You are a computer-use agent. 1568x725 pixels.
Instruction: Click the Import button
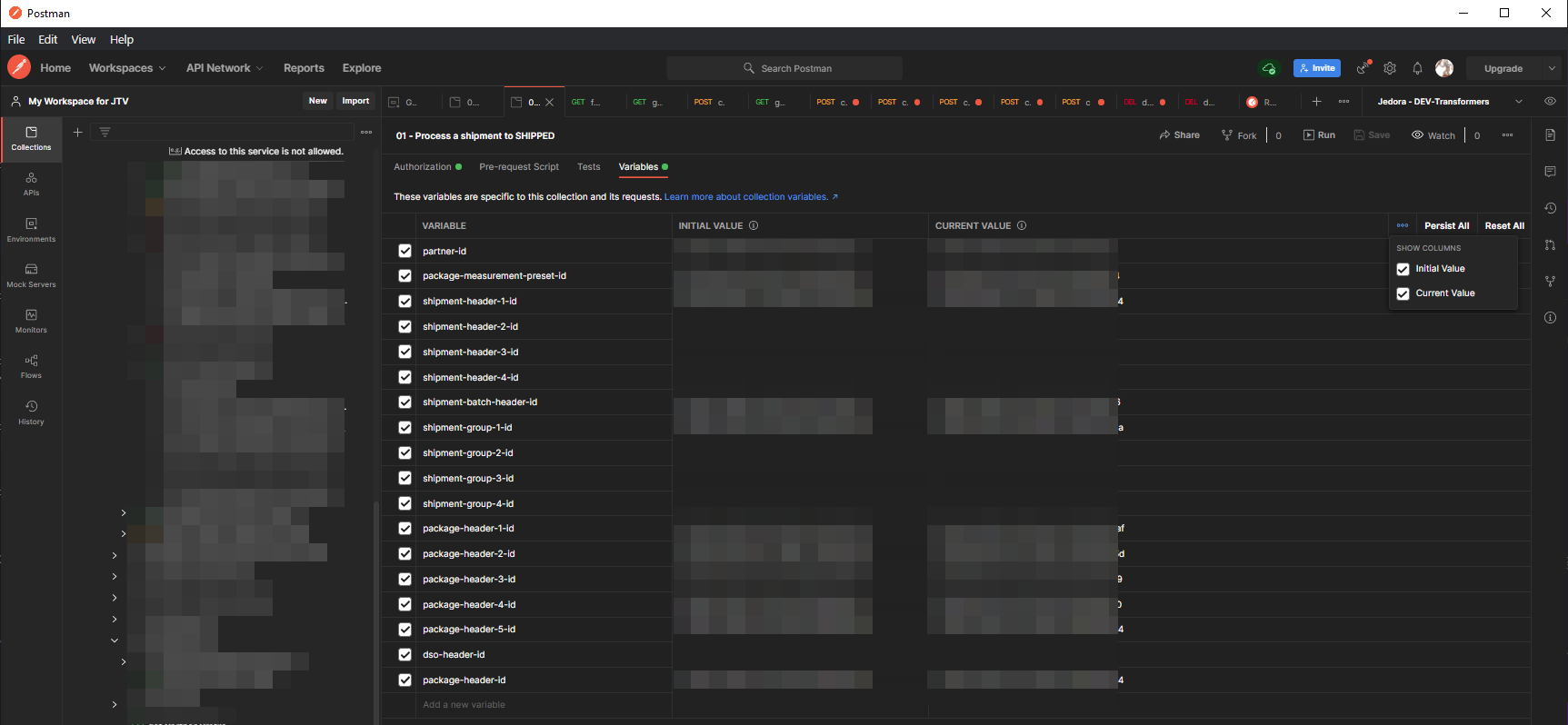(x=355, y=101)
